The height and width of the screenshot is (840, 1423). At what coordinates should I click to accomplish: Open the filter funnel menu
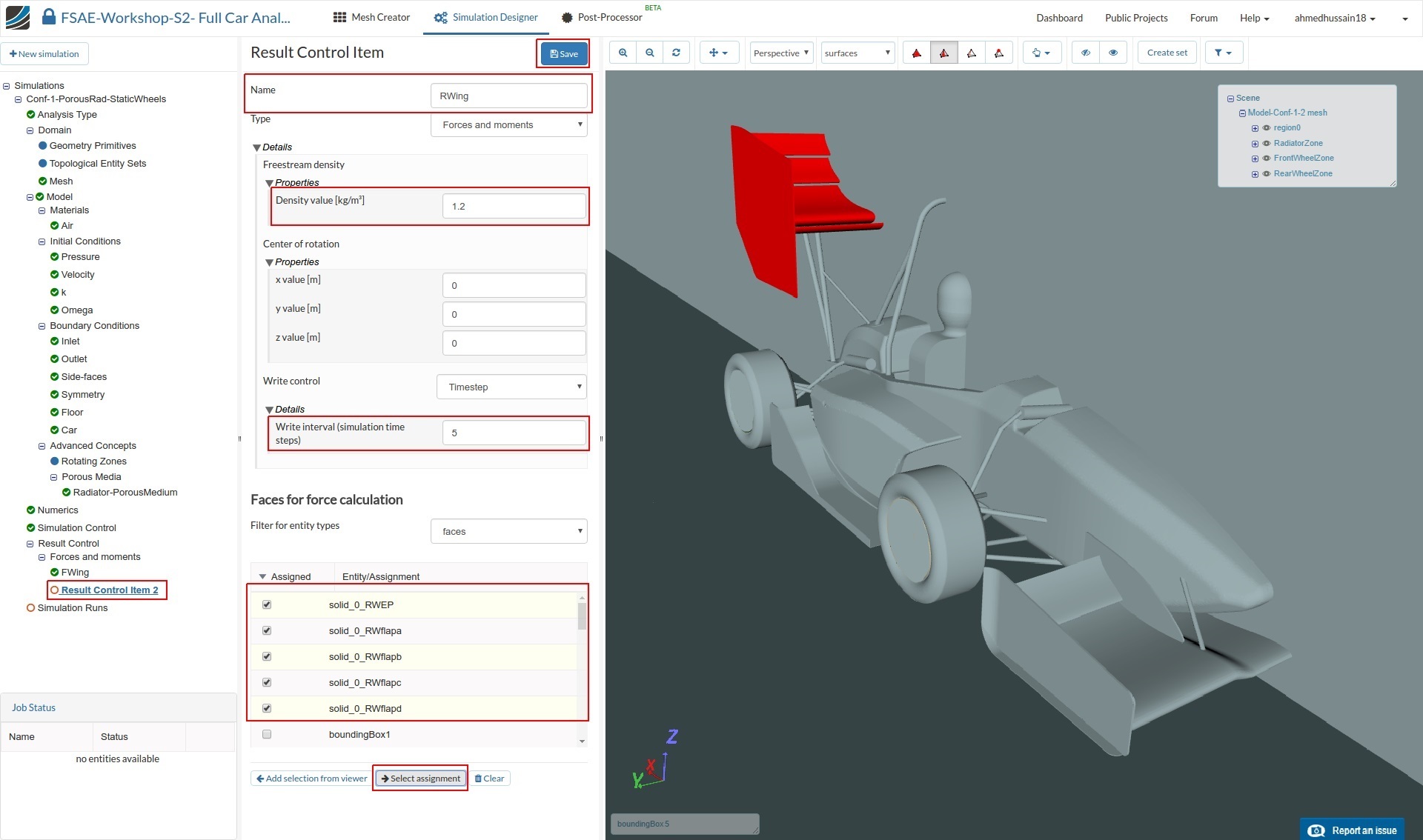(x=1223, y=53)
